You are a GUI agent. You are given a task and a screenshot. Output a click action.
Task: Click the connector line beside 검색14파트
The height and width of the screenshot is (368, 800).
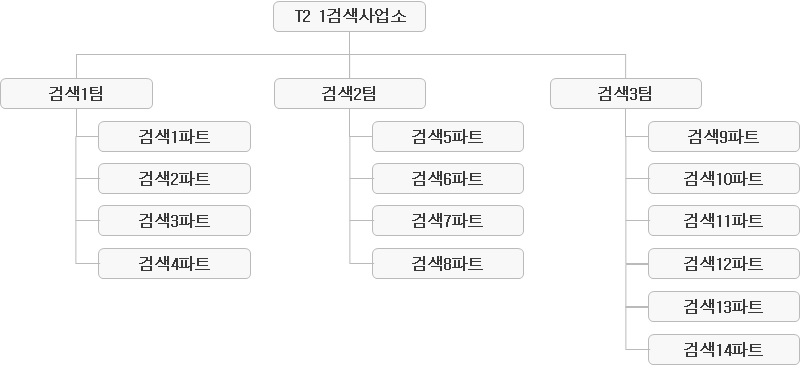coord(637,350)
